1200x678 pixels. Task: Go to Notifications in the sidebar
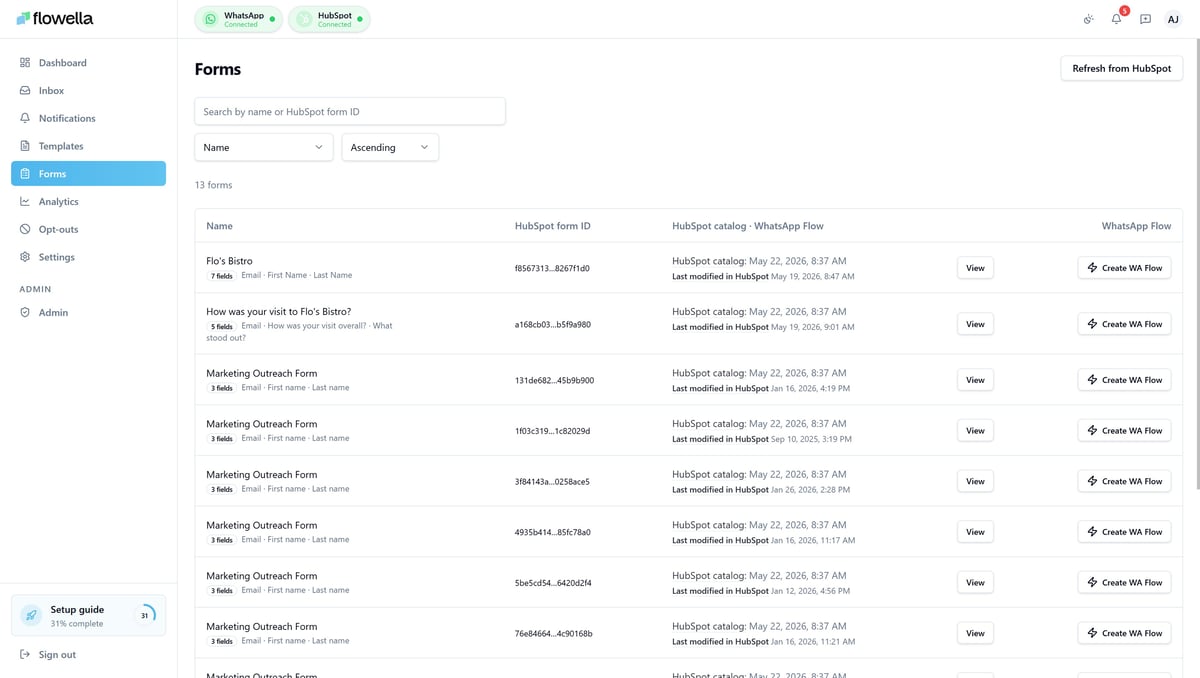(x=88, y=118)
